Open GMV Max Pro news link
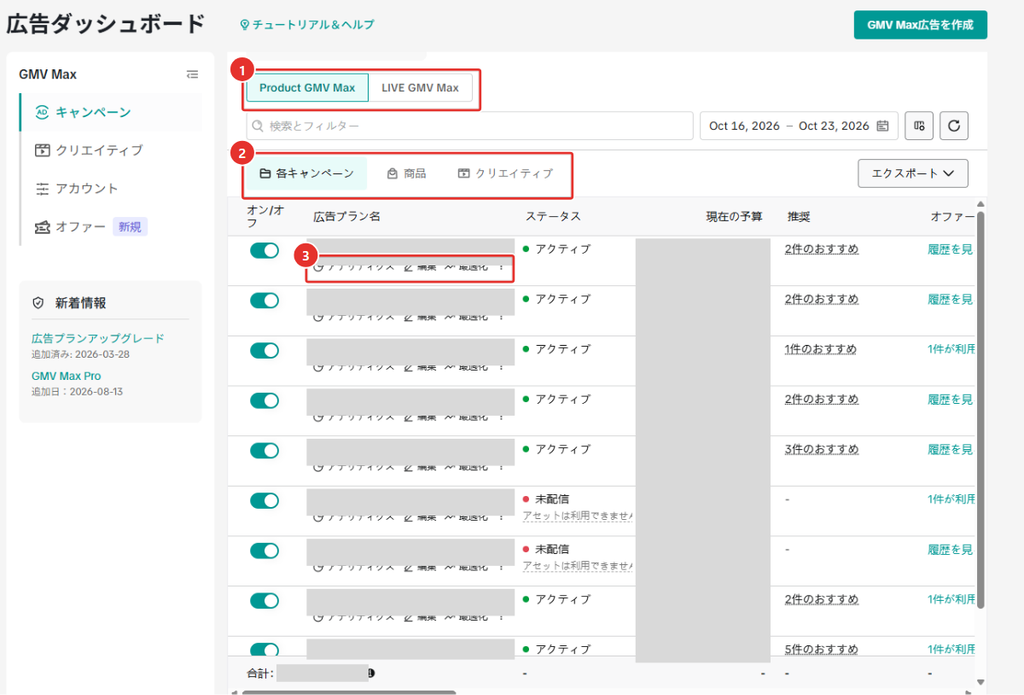Image resolution: width=1024 pixels, height=695 pixels. 66,376
